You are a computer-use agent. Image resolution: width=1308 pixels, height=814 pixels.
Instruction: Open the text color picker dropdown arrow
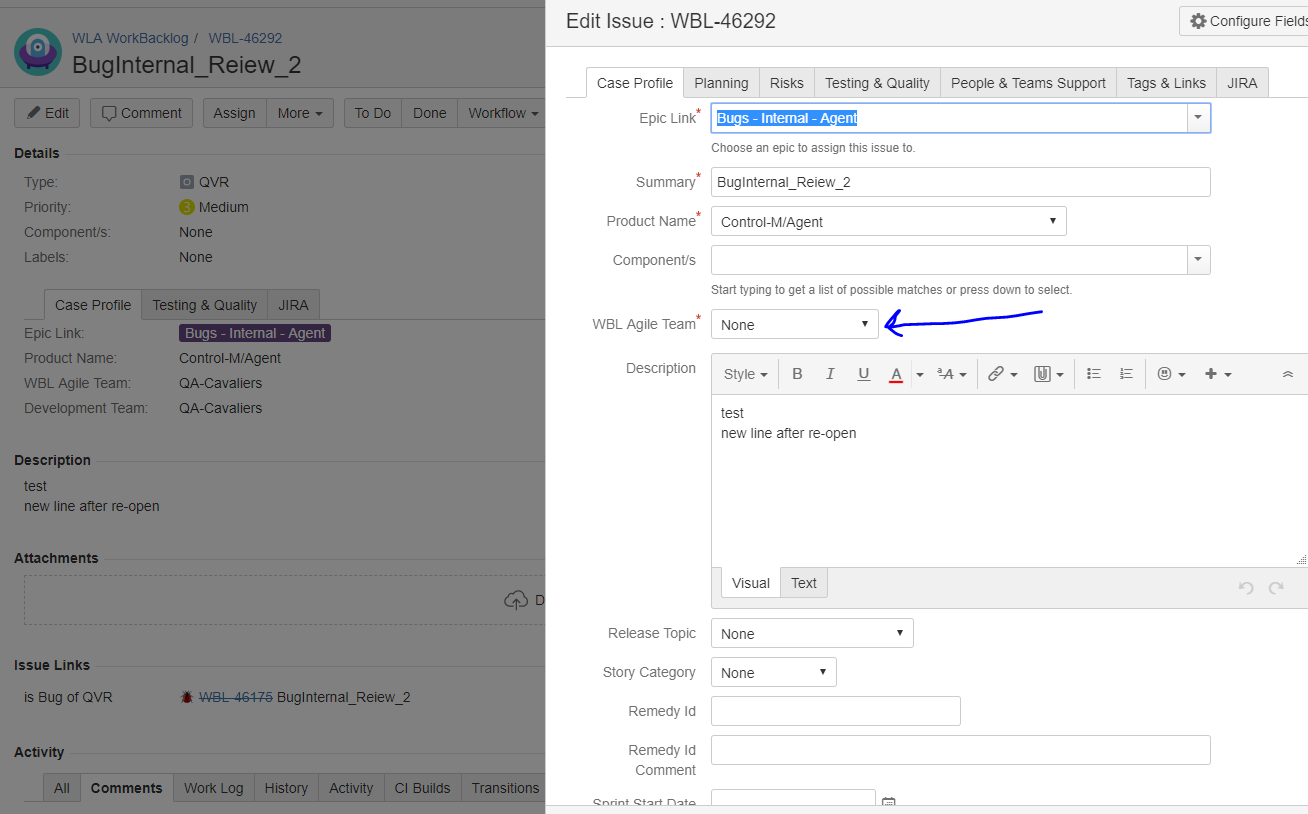[919, 374]
